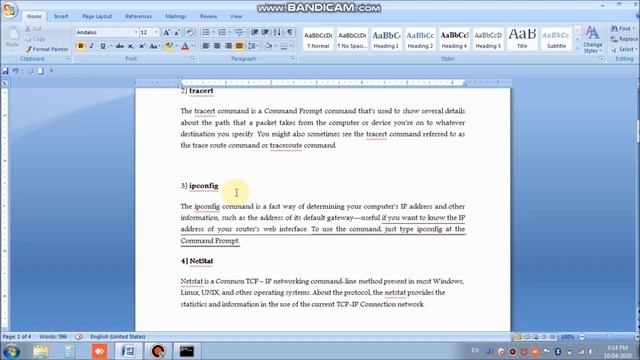Align text right

[x=228, y=46]
